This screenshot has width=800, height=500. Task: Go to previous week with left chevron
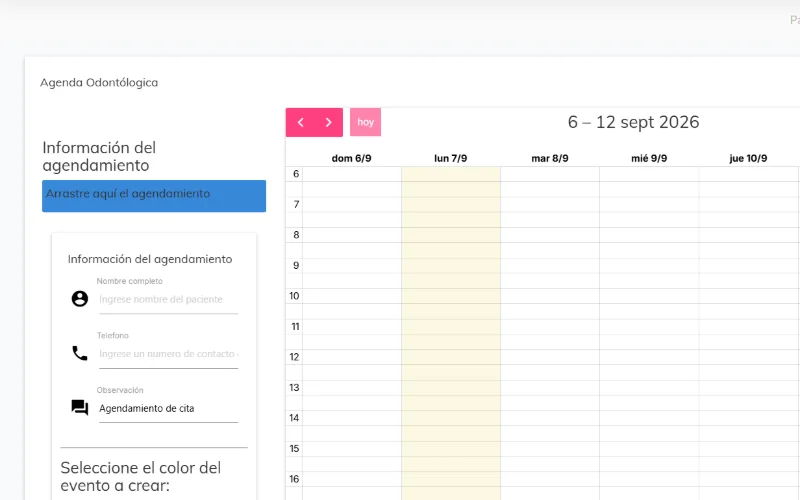point(301,122)
